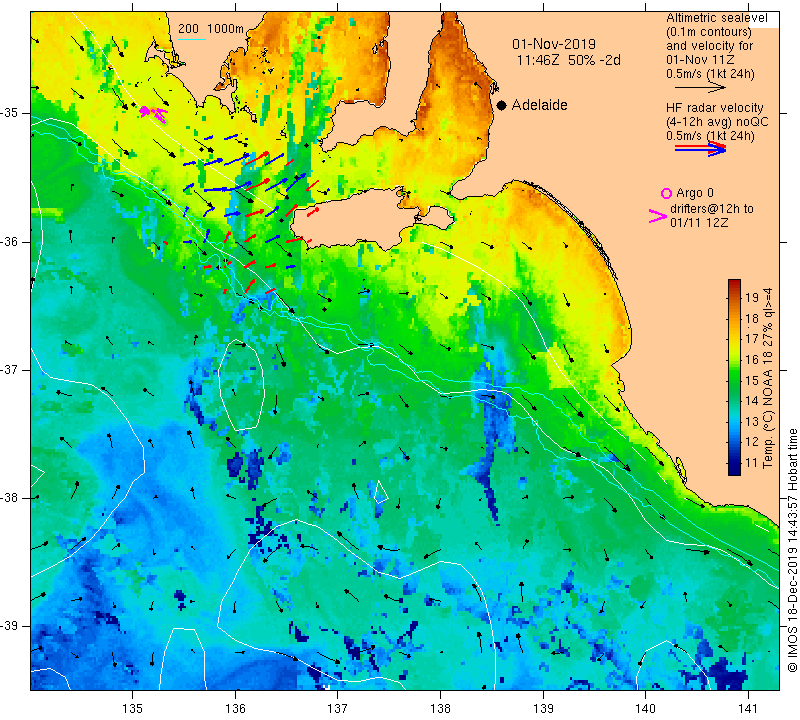Click the red-blue HF radar legend arrow
800x720 pixels.
click(x=700, y=149)
